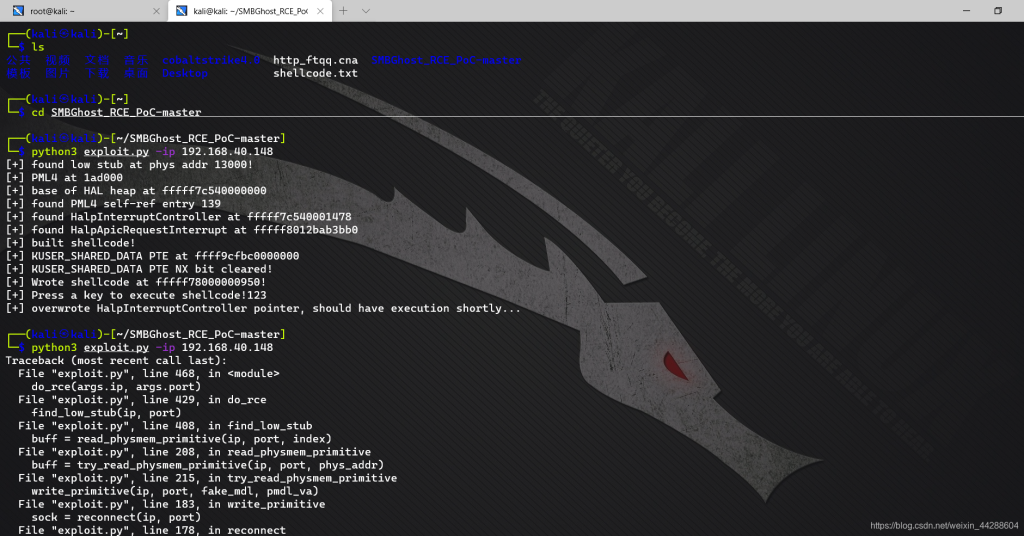Click 'line 183, in write_primitive' line
1024x536 pixels.
point(172,504)
